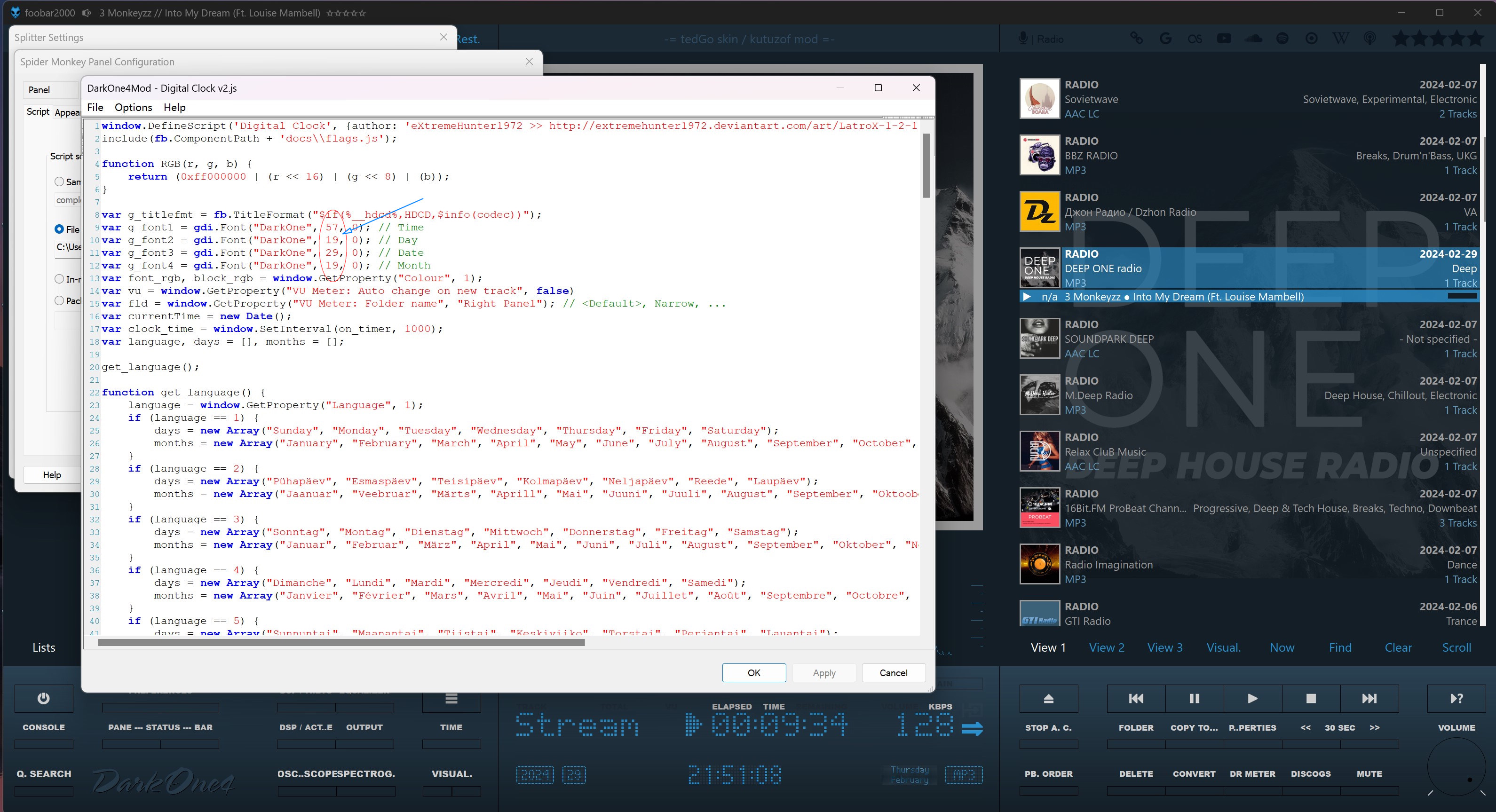Select the File radio button option
This screenshot has height=812, width=1496.
[59, 229]
